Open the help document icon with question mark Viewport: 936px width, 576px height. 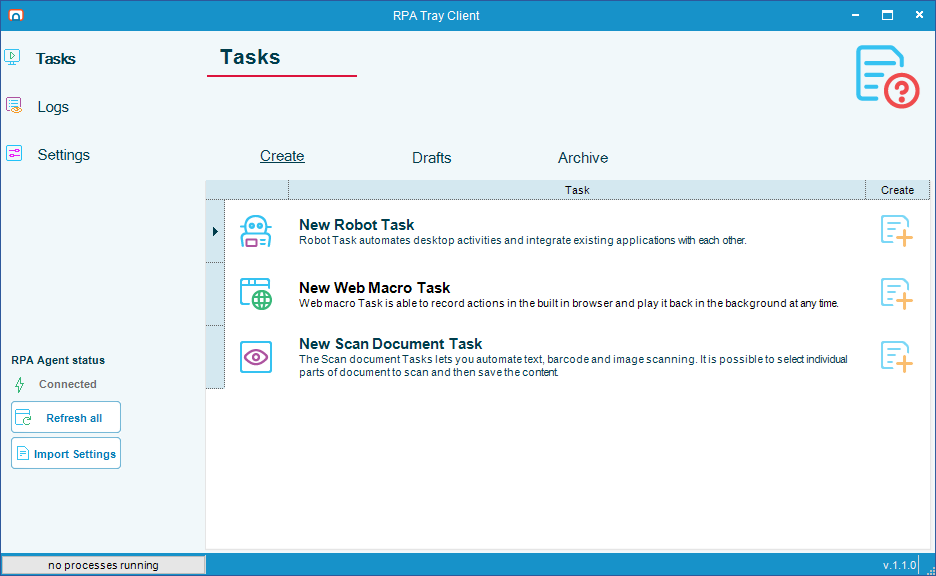887,76
